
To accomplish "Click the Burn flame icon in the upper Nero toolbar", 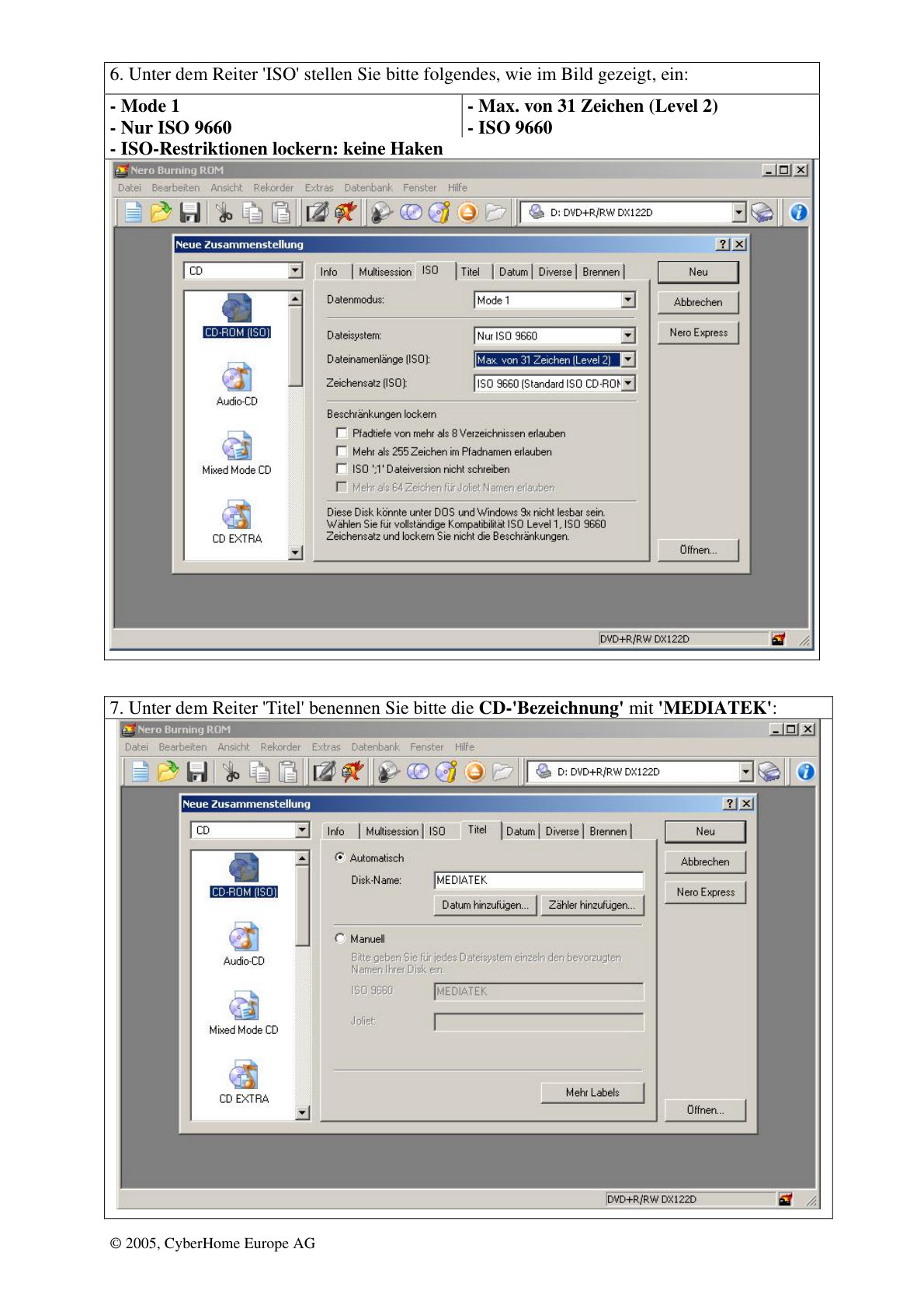I will click(346, 212).
